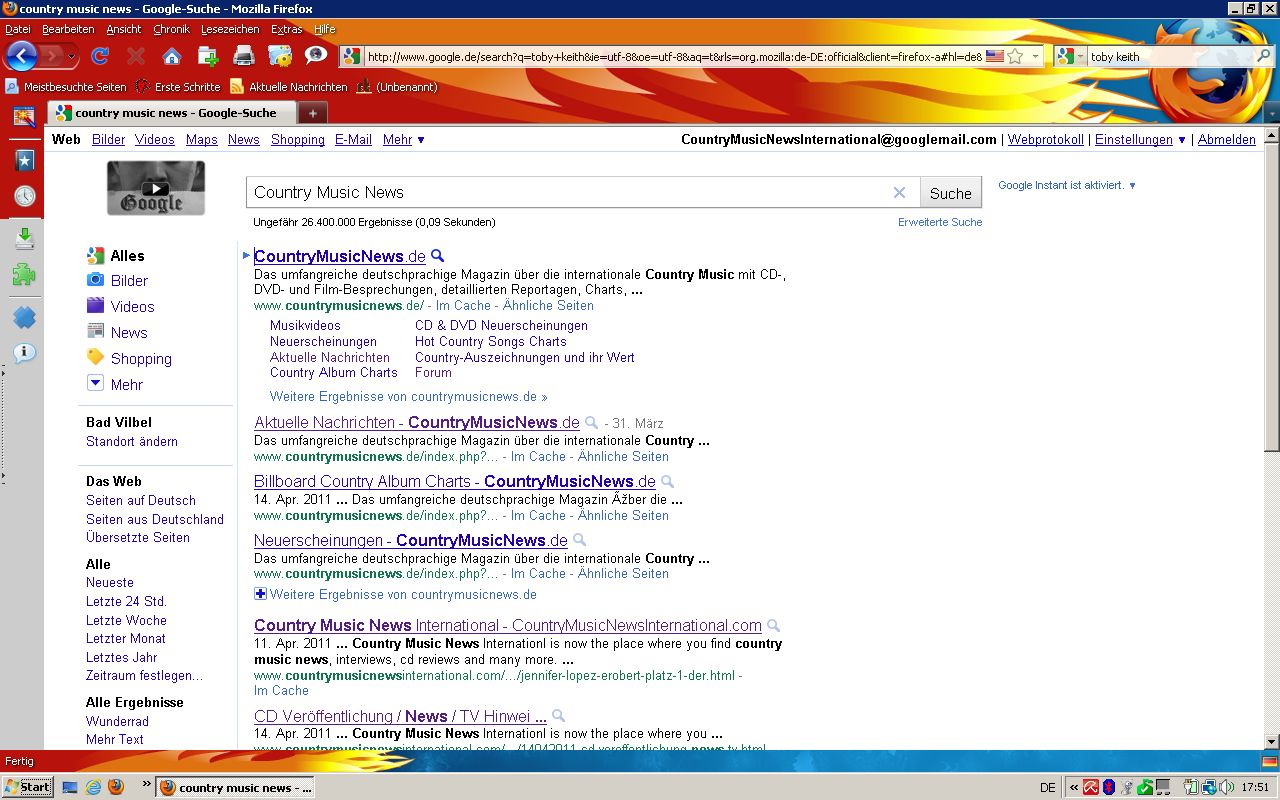
Task: Stop loading with the X toolbar icon
Action: [136, 56]
